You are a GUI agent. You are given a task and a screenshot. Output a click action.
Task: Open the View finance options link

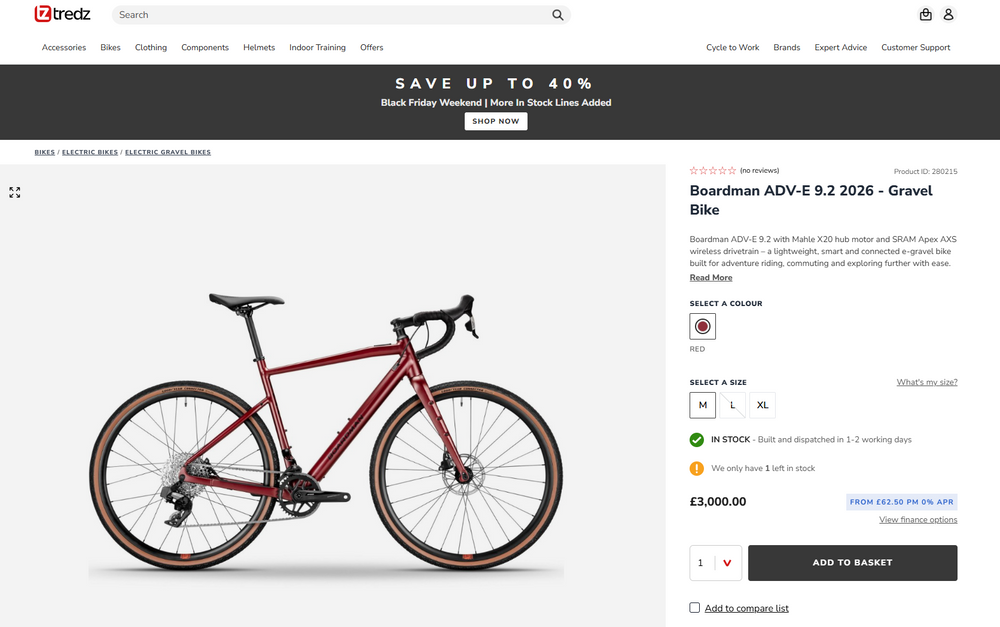click(918, 519)
